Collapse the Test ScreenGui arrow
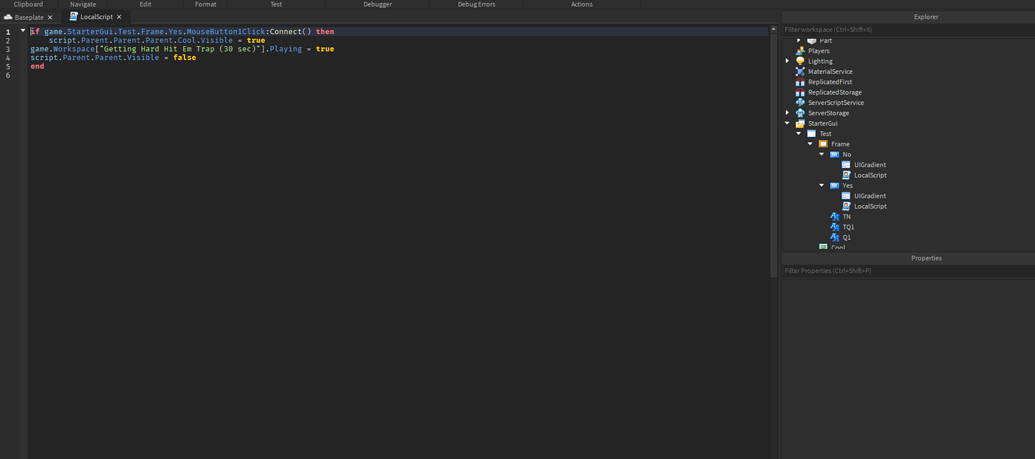 tap(799, 133)
